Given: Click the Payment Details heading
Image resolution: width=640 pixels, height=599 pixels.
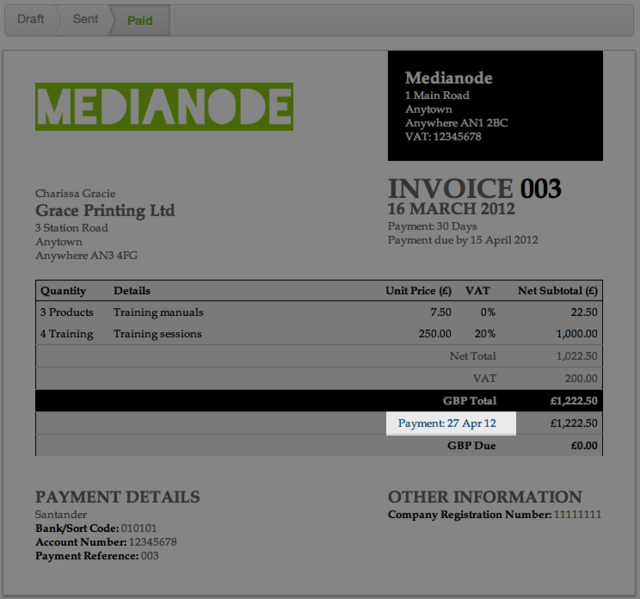Looking at the screenshot, I should tap(117, 497).
